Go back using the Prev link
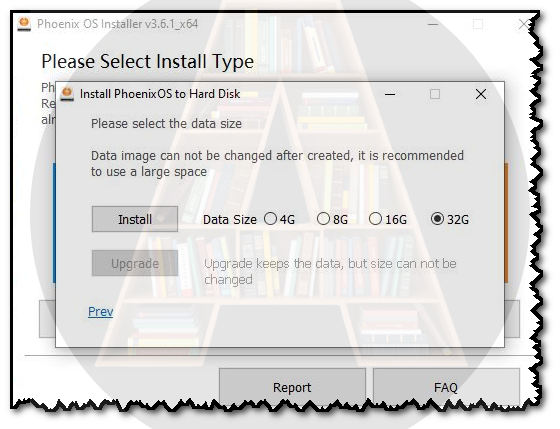Image resolution: width=560 pixels, height=429 pixels. tap(100, 311)
